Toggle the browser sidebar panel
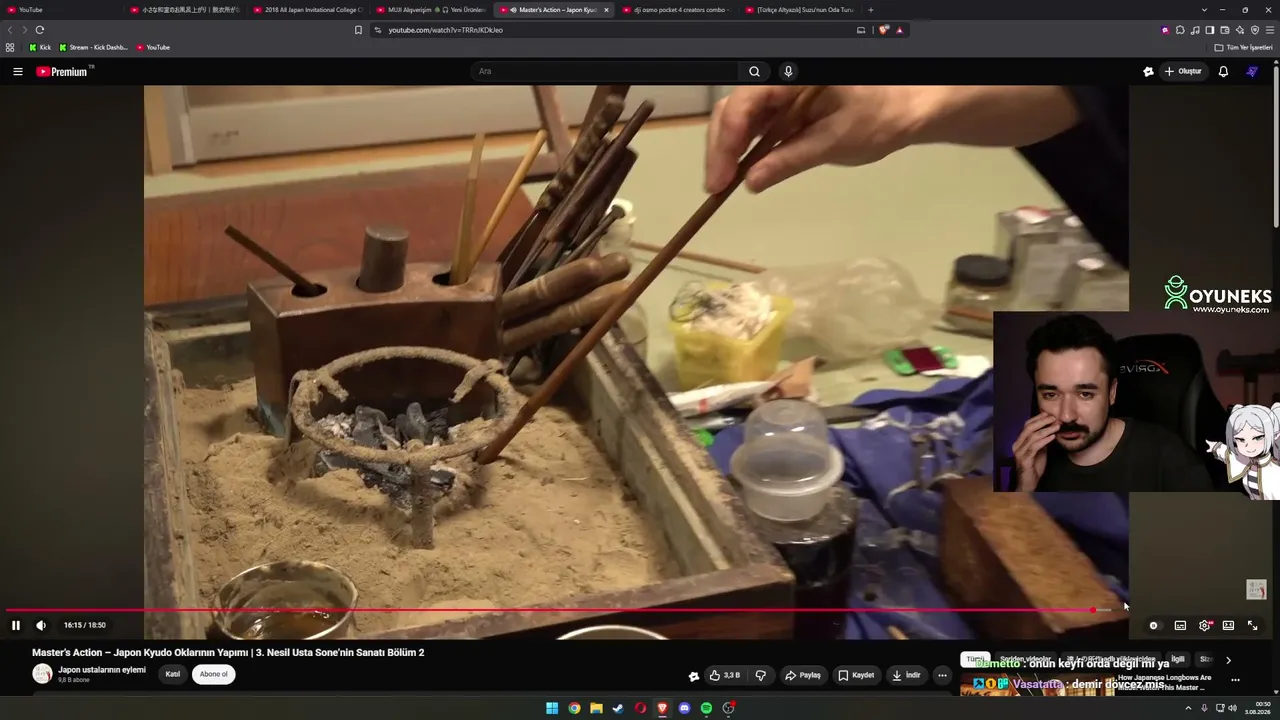Screen dimensions: 1280x720 pyautogui.click(x=1210, y=30)
